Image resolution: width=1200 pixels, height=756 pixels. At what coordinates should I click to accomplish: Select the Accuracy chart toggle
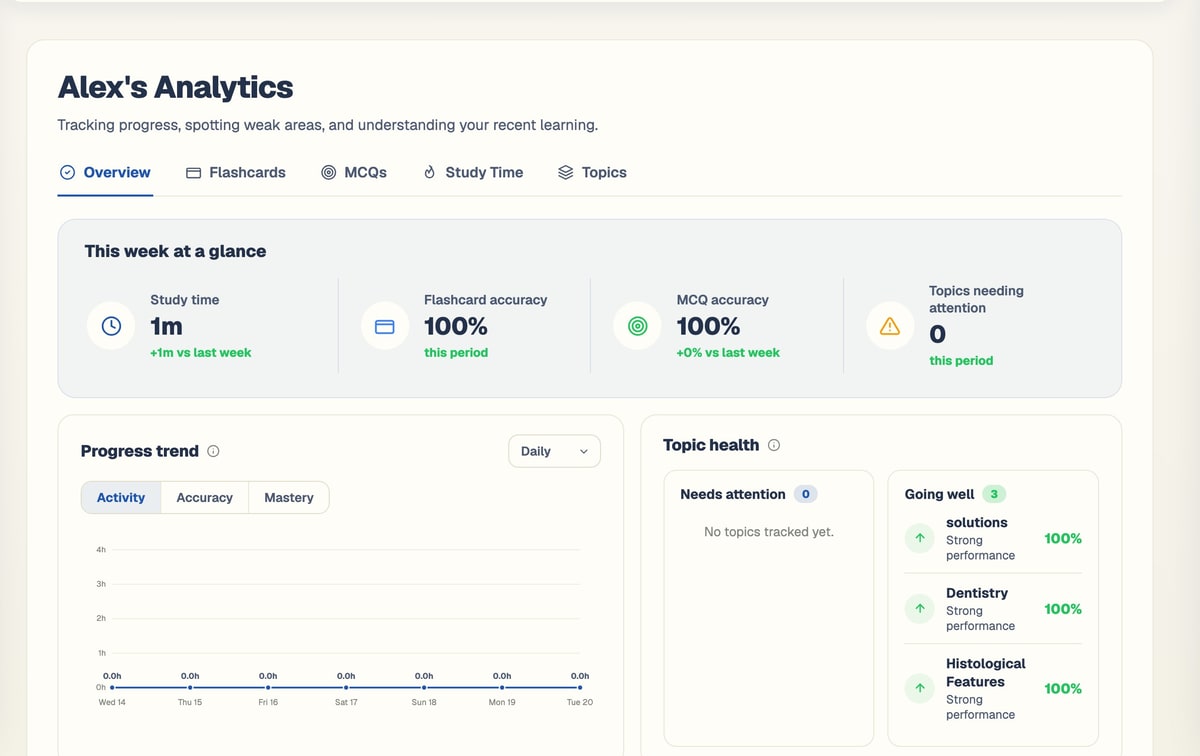point(204,497)
